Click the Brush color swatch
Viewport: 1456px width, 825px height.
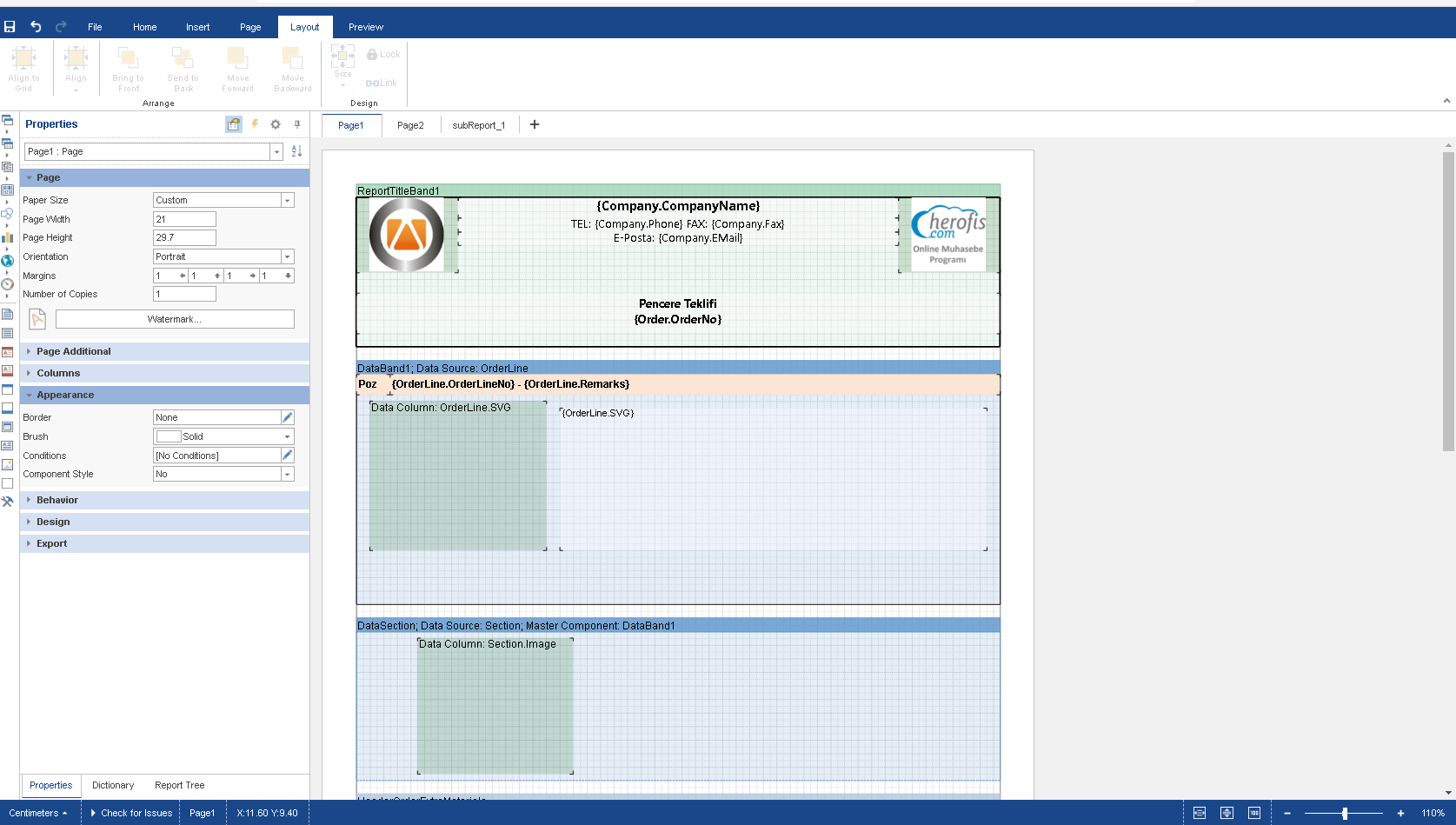click(169, 436)
